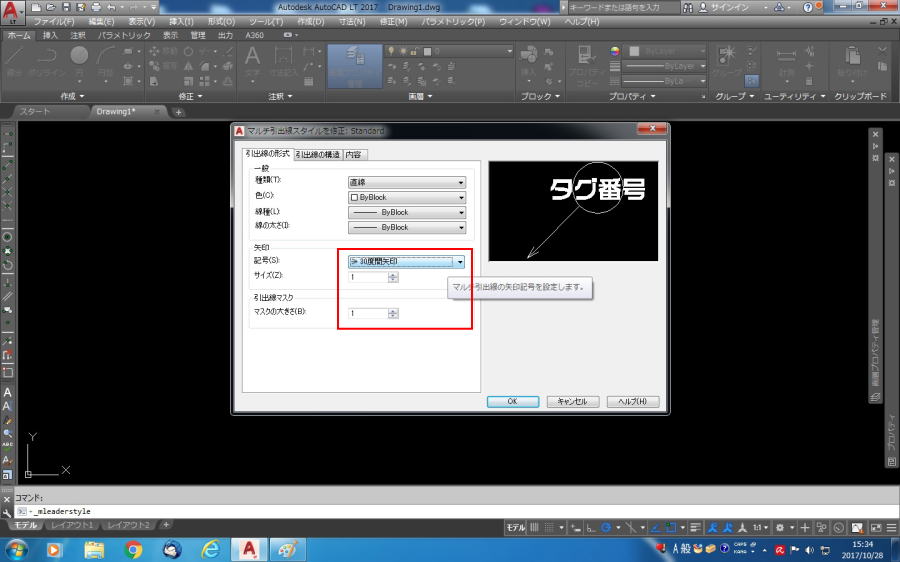Click the customization menu icon in status bar
The height and width of the screenshot is (562, 900).
[x=891, y=527]
